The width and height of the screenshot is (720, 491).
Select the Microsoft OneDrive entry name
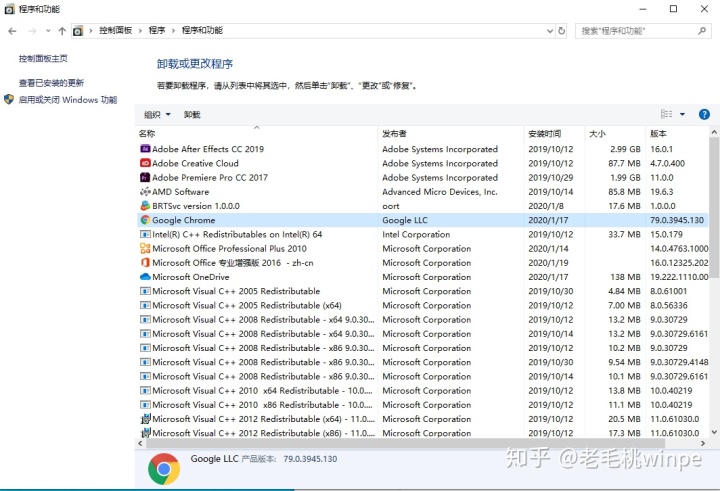[x=191, y=277]
